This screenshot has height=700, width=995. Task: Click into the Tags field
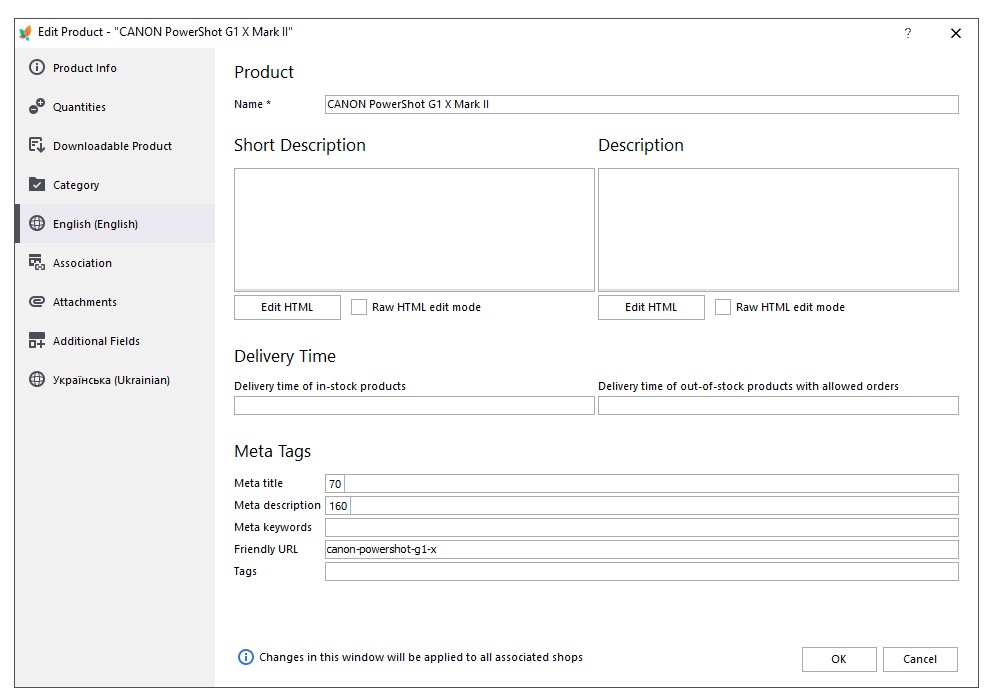coord(642,571)
